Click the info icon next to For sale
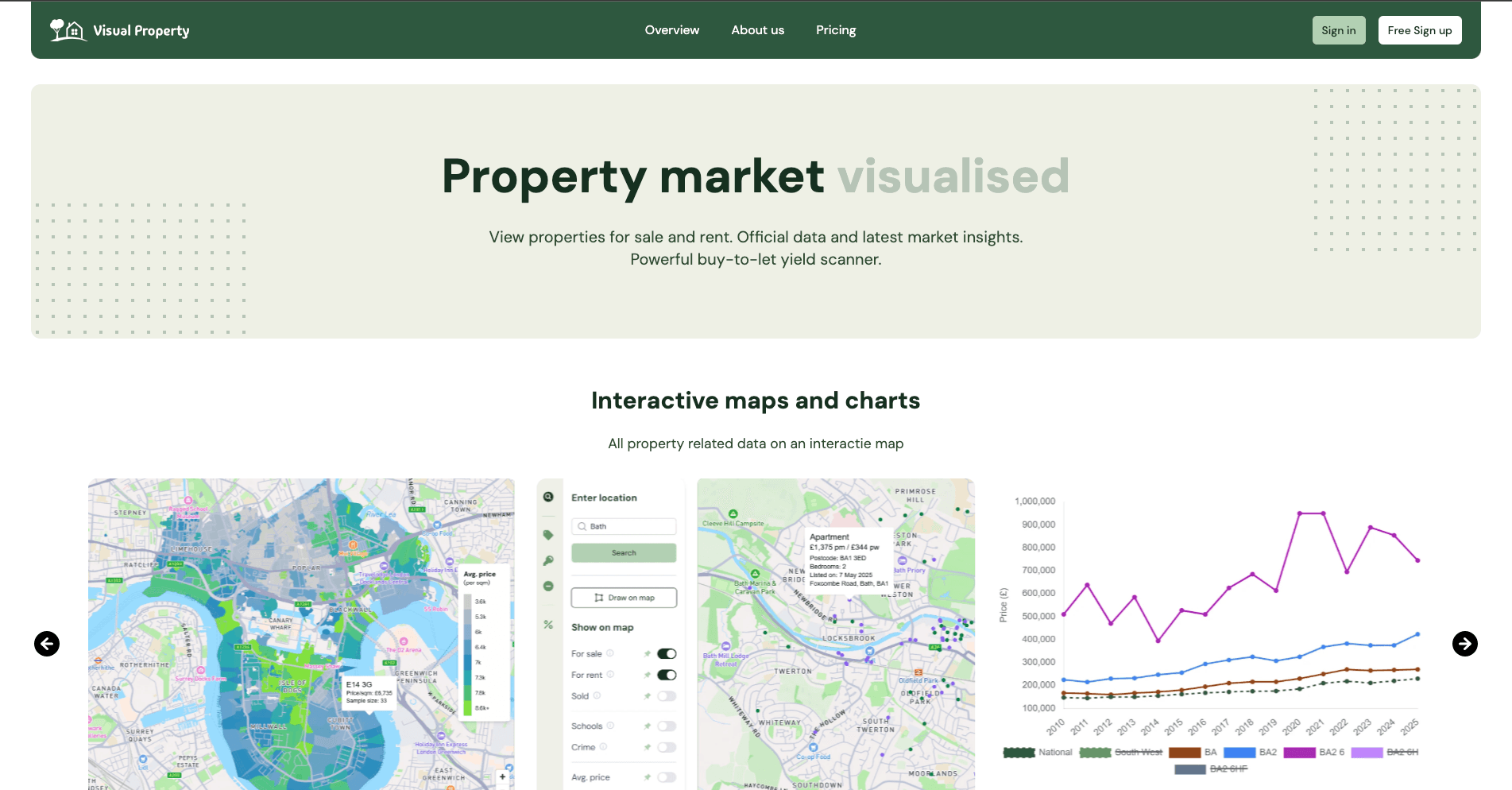Image resolution: width=1512 pixels, height=790 pixels. [x=610, y=653]
